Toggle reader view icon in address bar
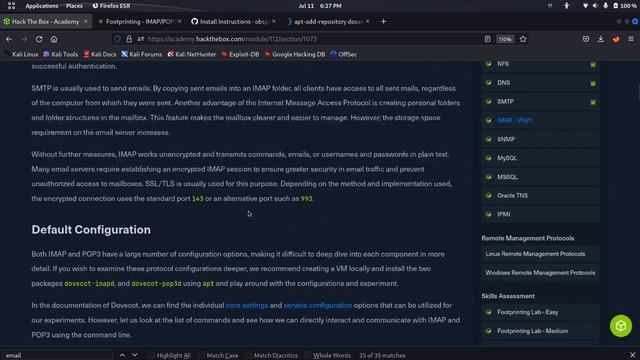The height and width of the screenshot is (360, 640). tap(487, 39)
